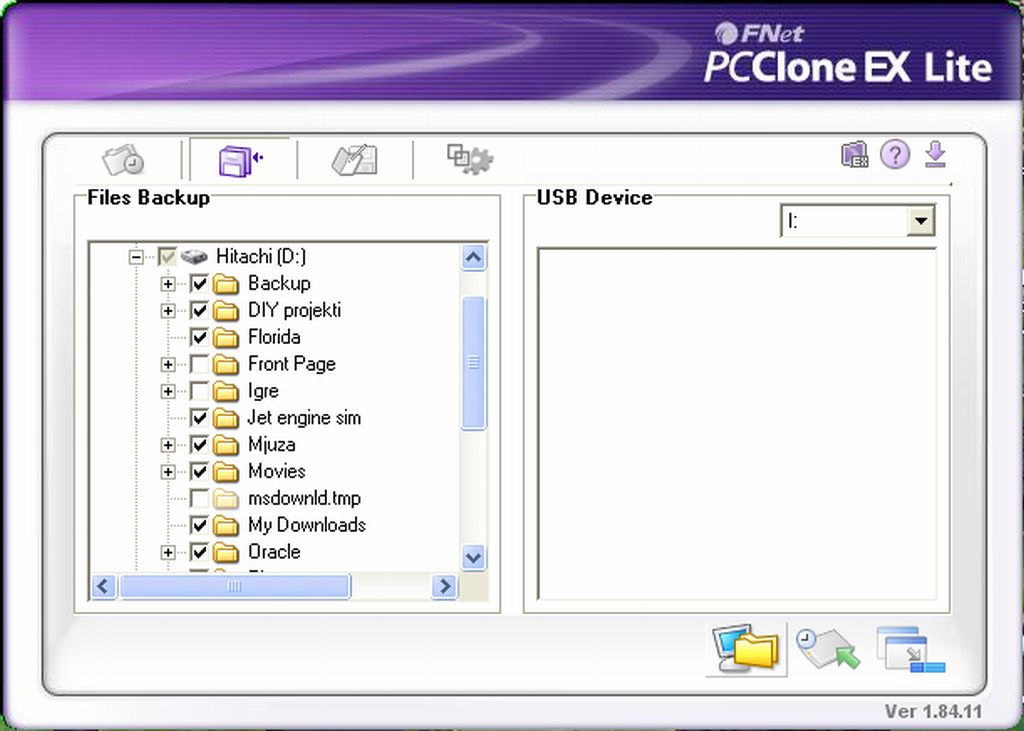
Task: Click the Hitachi (D:) hard drive icon
Action: point(194,257)
